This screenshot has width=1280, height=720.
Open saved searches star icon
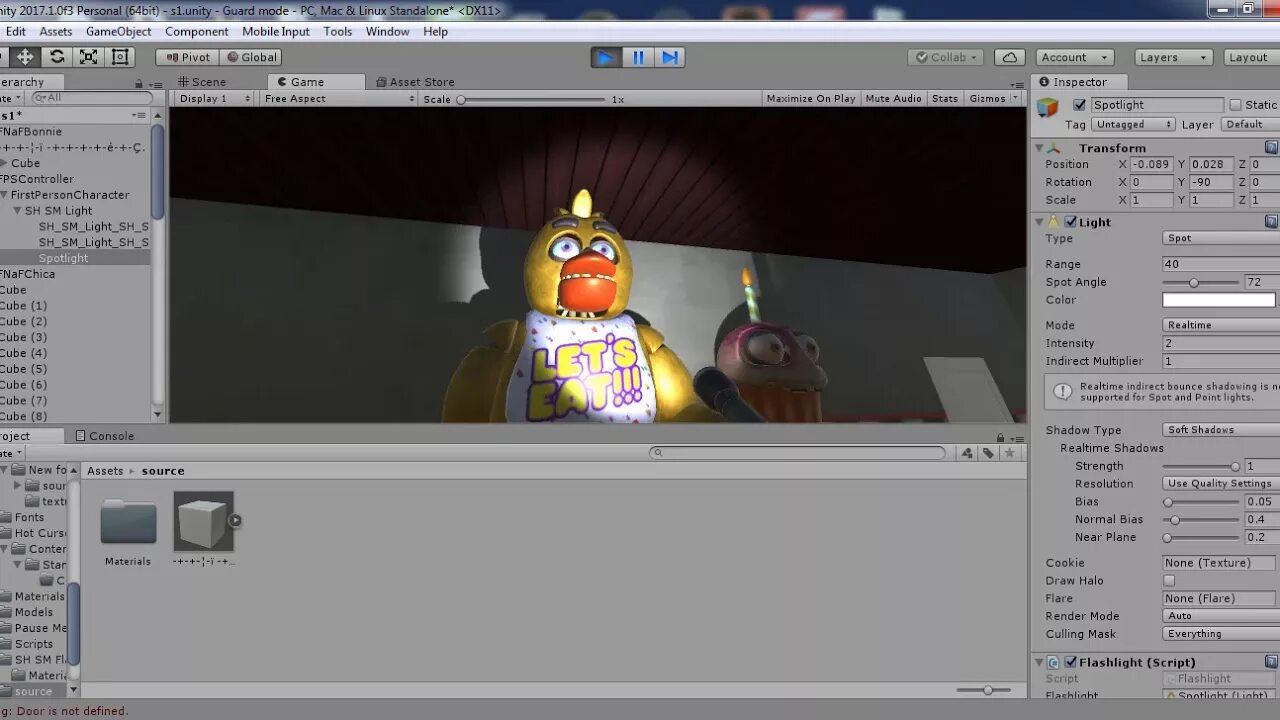click(1010, 453)
